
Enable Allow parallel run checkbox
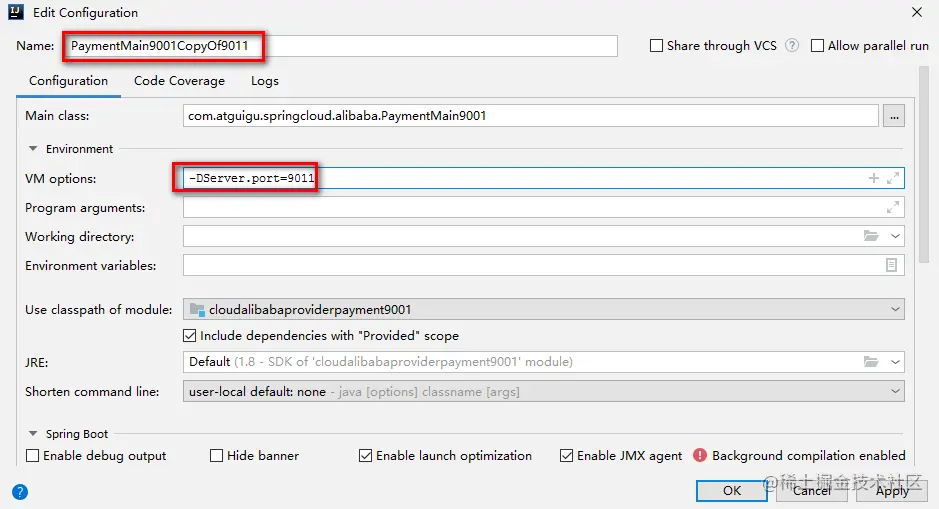(817, 46)
